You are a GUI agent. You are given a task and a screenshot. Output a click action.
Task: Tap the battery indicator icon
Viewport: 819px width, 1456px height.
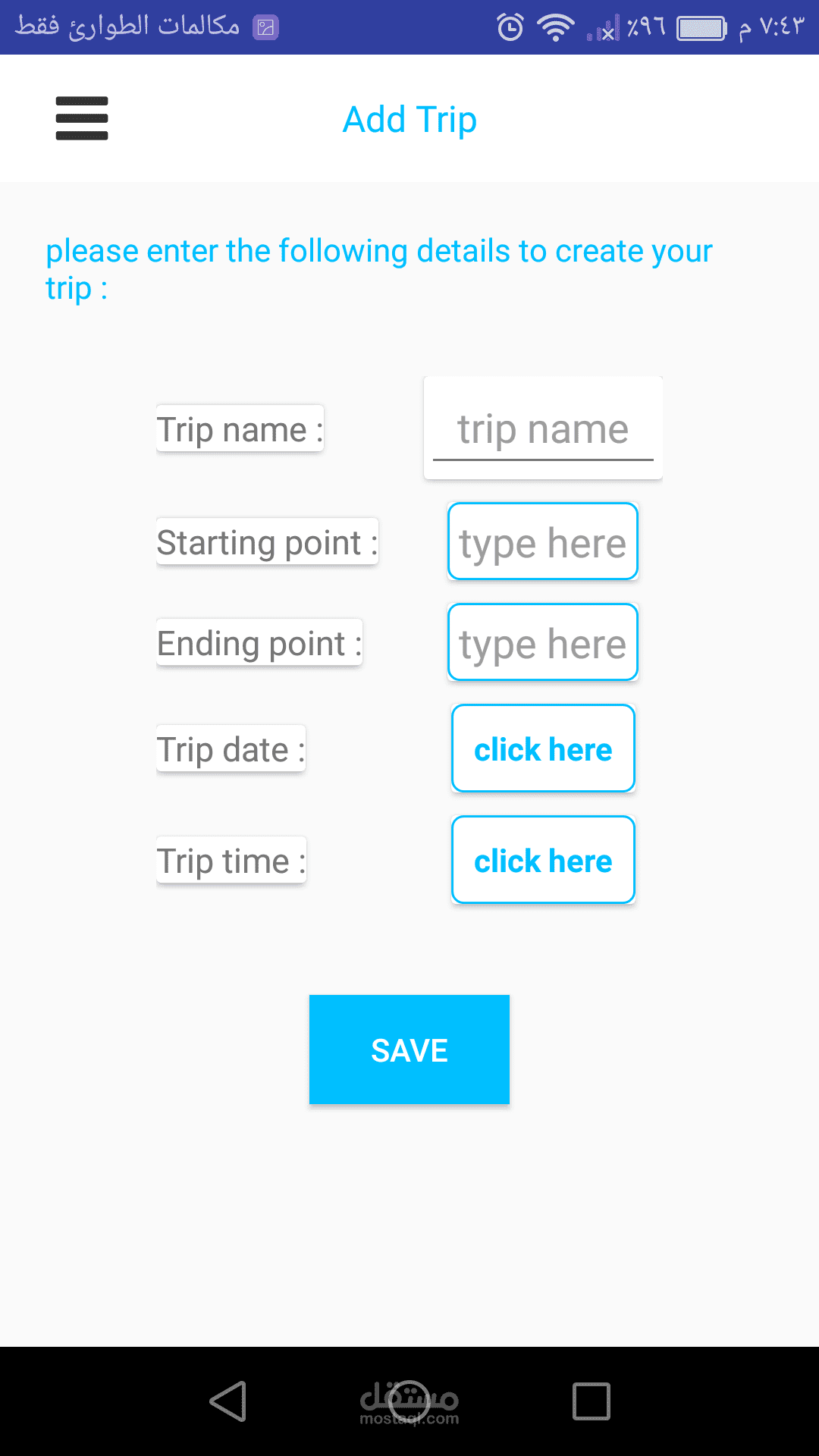click(x=701, y=29)
